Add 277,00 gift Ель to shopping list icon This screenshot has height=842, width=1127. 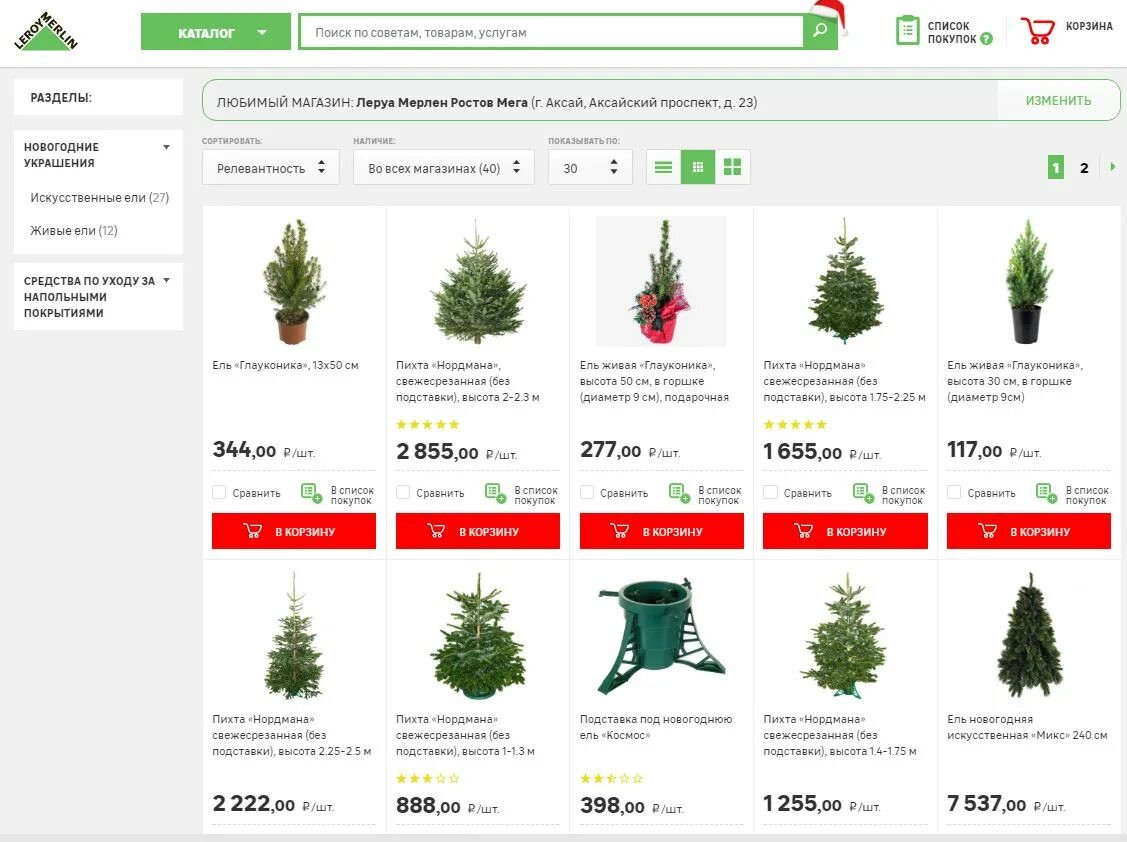click(679, 493)
